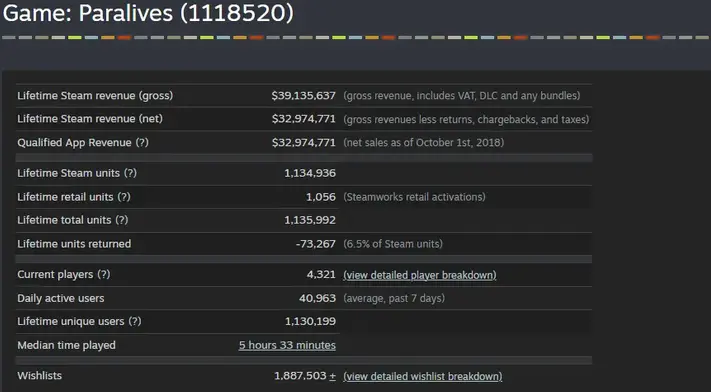Select the Lifetime Steam units value 1,134,936
Screen dimensions: 711x392
pos(310,173)
